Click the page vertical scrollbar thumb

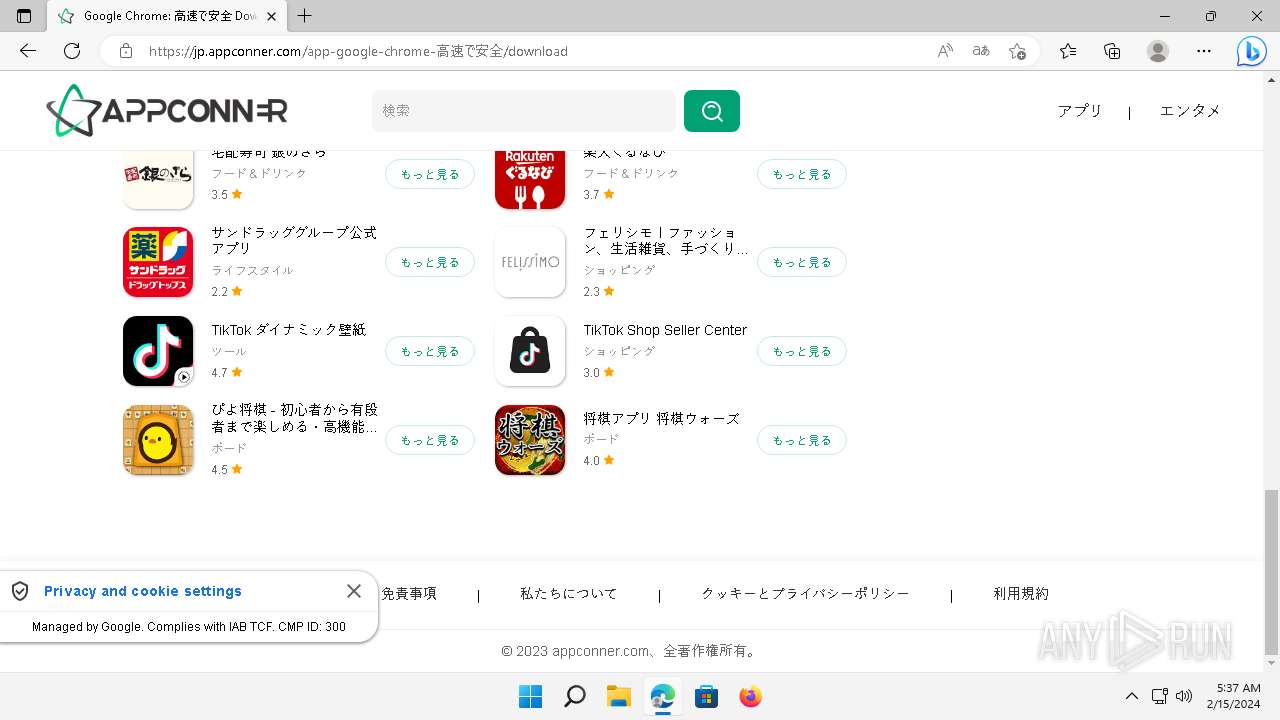[x=1271, y=570]
